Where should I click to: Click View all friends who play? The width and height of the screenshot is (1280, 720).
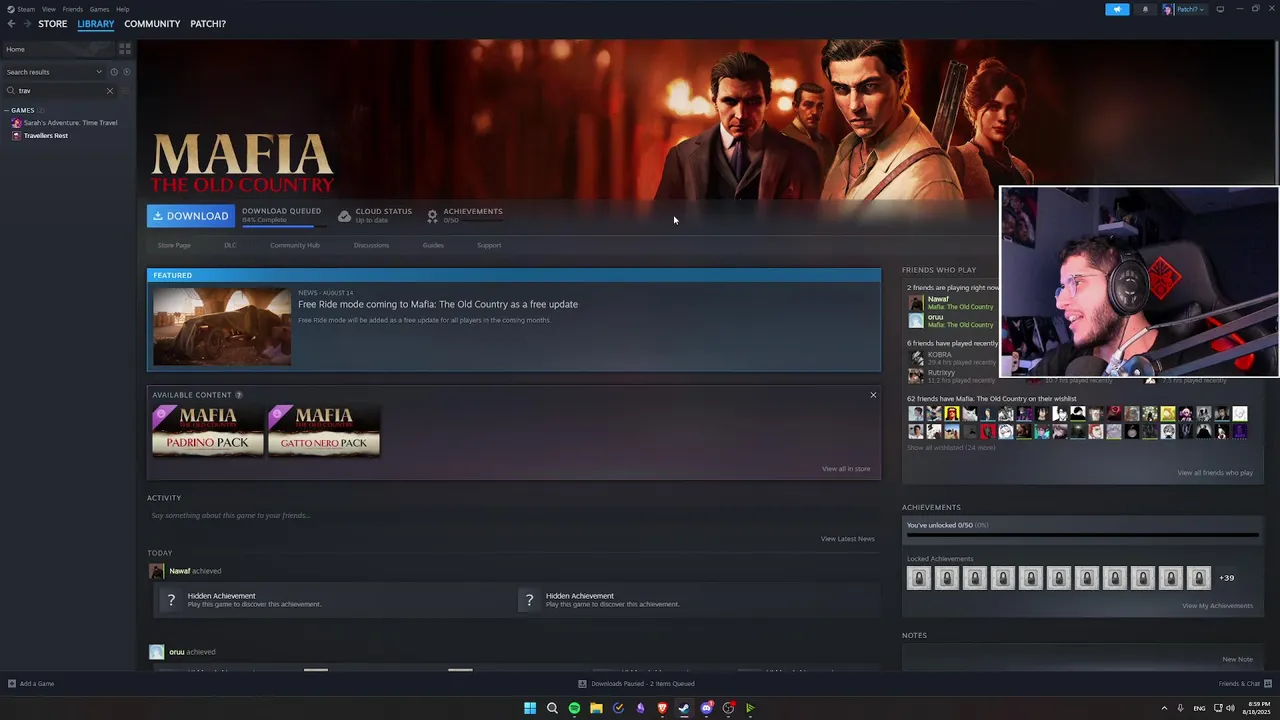[1215, 473]
